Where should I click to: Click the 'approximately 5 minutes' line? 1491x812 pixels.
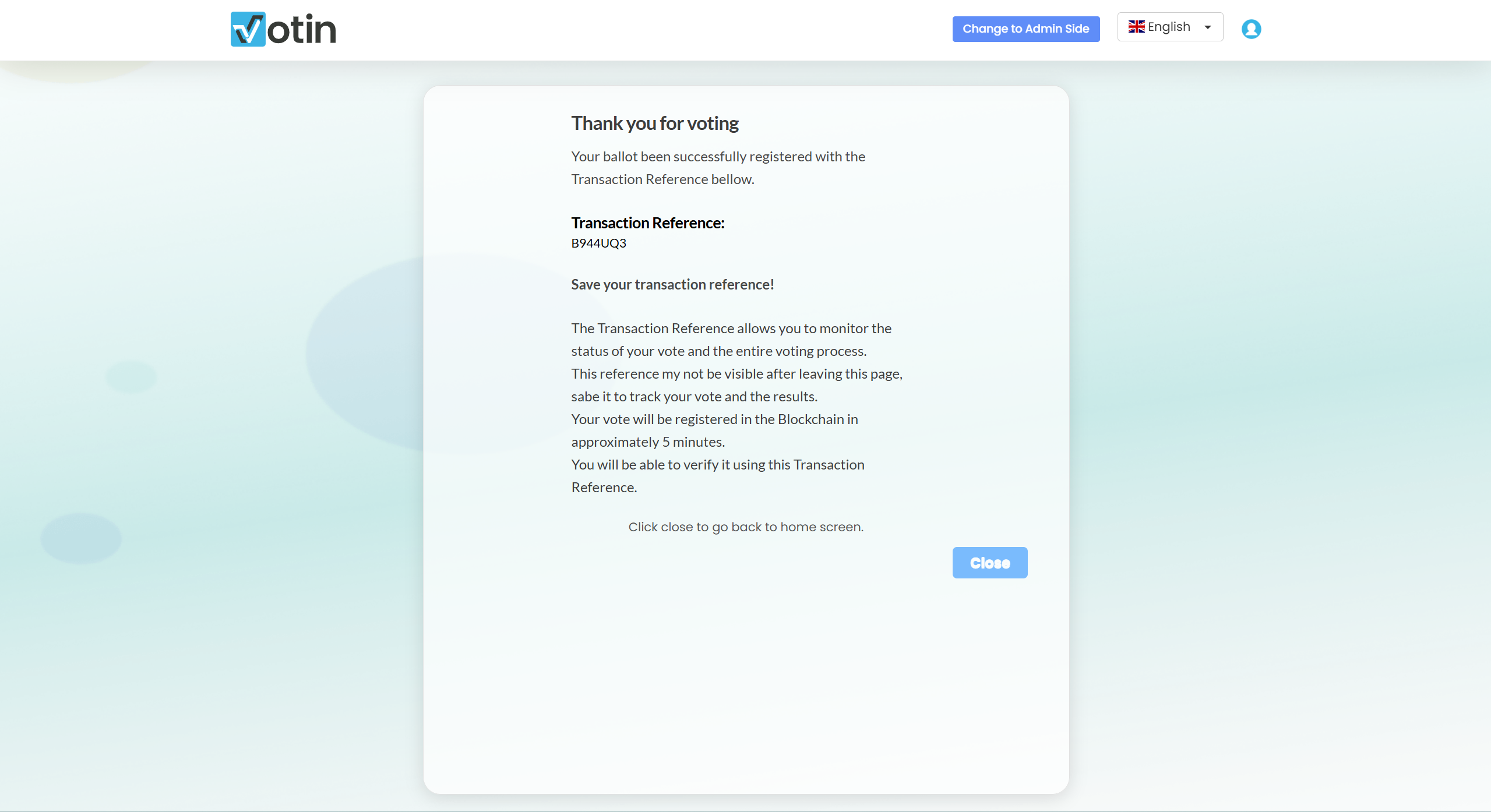(648, 442)
